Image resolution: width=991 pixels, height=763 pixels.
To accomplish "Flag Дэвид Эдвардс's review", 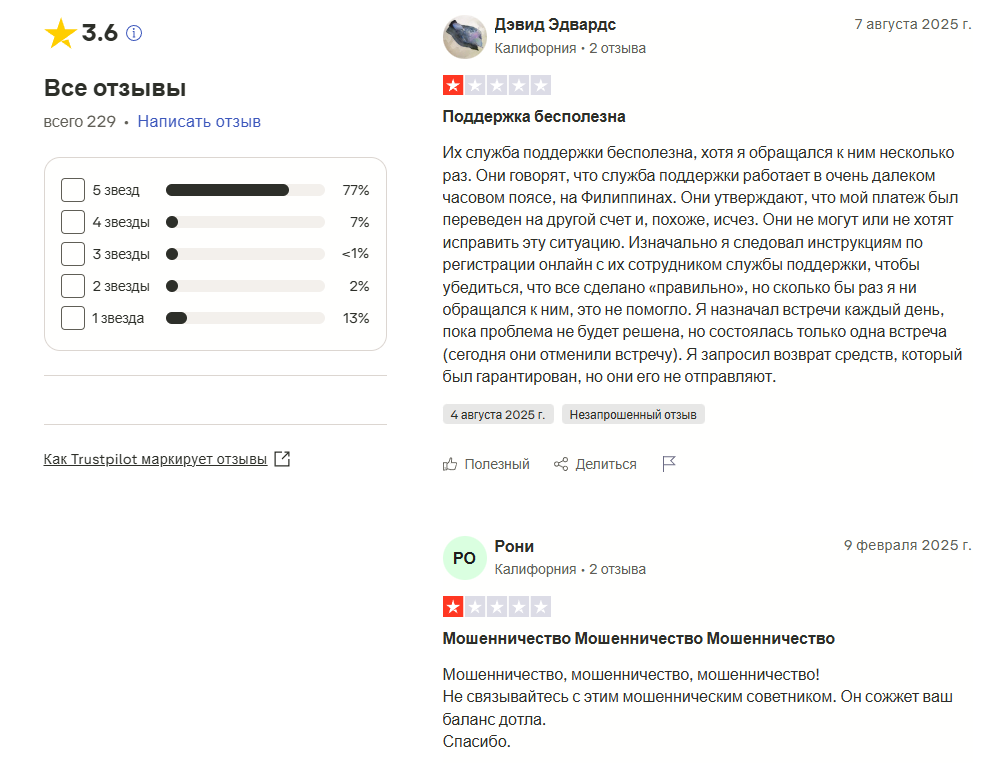I will pyautogui.click(x=669, y=464).
